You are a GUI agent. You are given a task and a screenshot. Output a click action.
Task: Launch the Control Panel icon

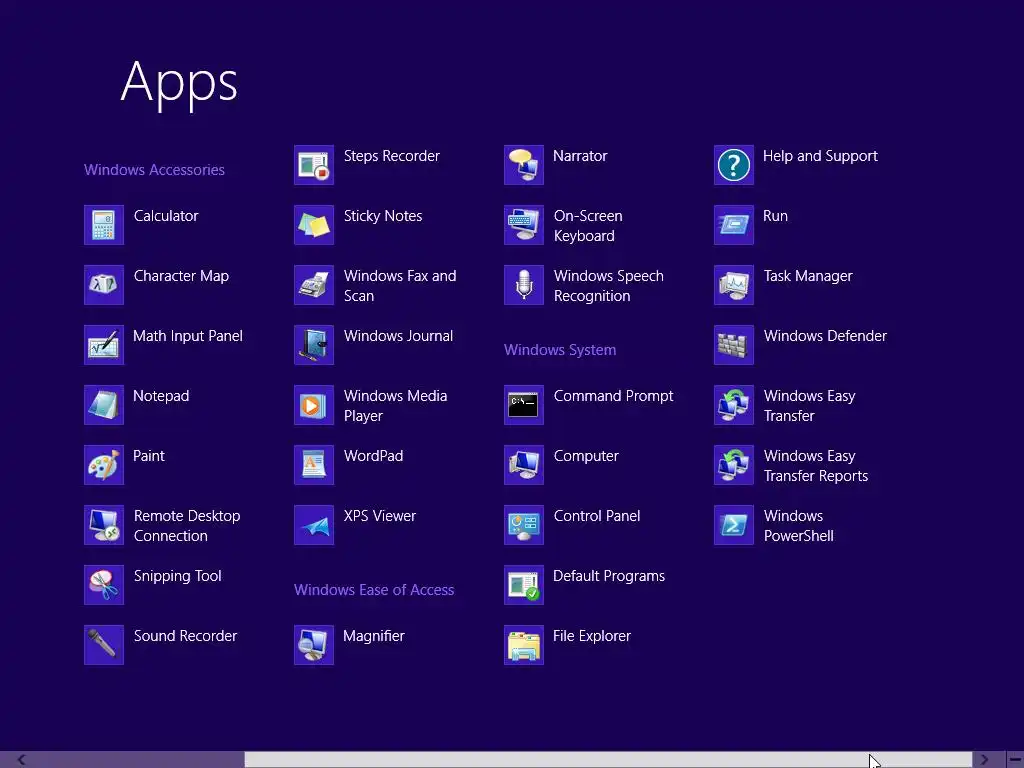pyautogui.click(x=524, y=526)
